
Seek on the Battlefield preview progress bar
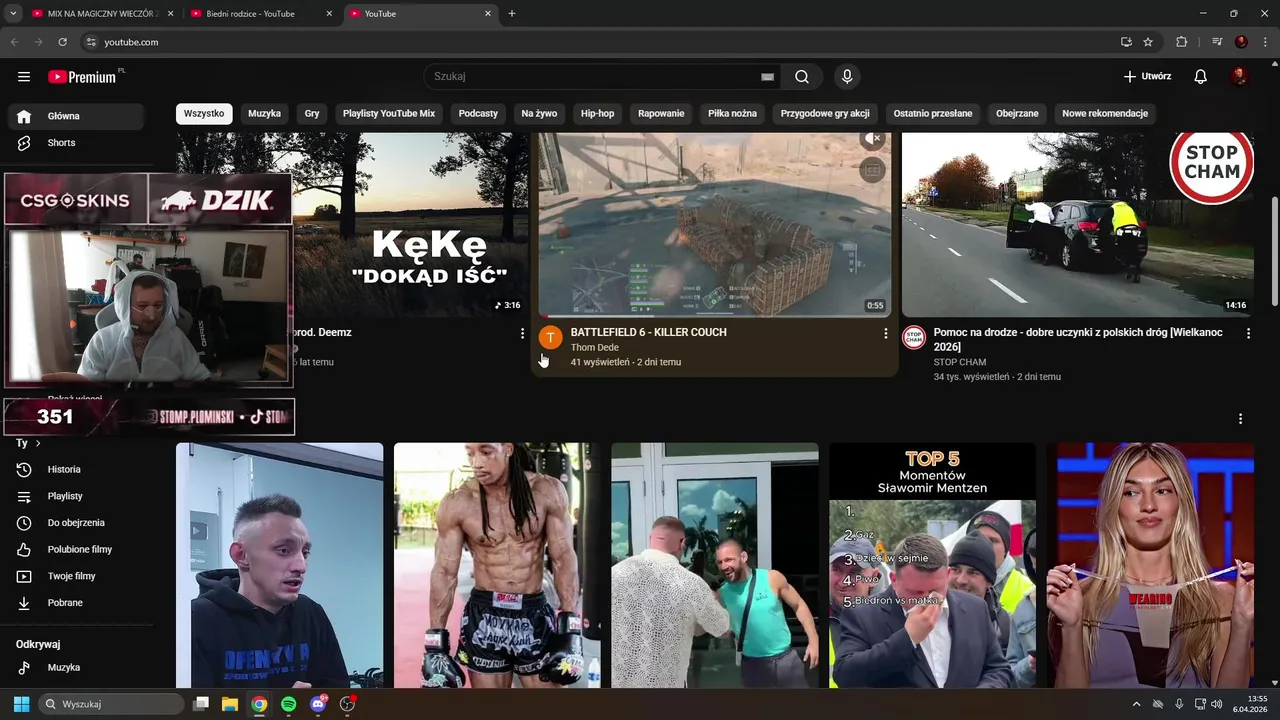coord(714,315)
